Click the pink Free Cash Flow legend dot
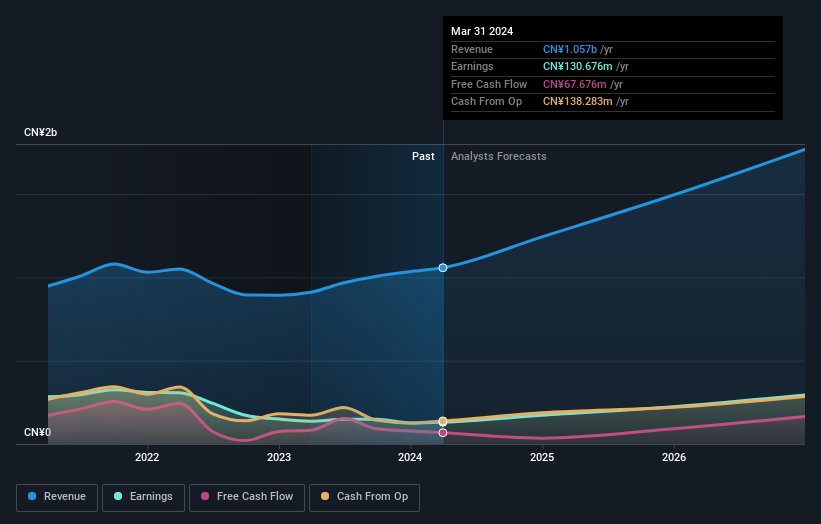This screenshot has width=821, height=524. (205, 496)
